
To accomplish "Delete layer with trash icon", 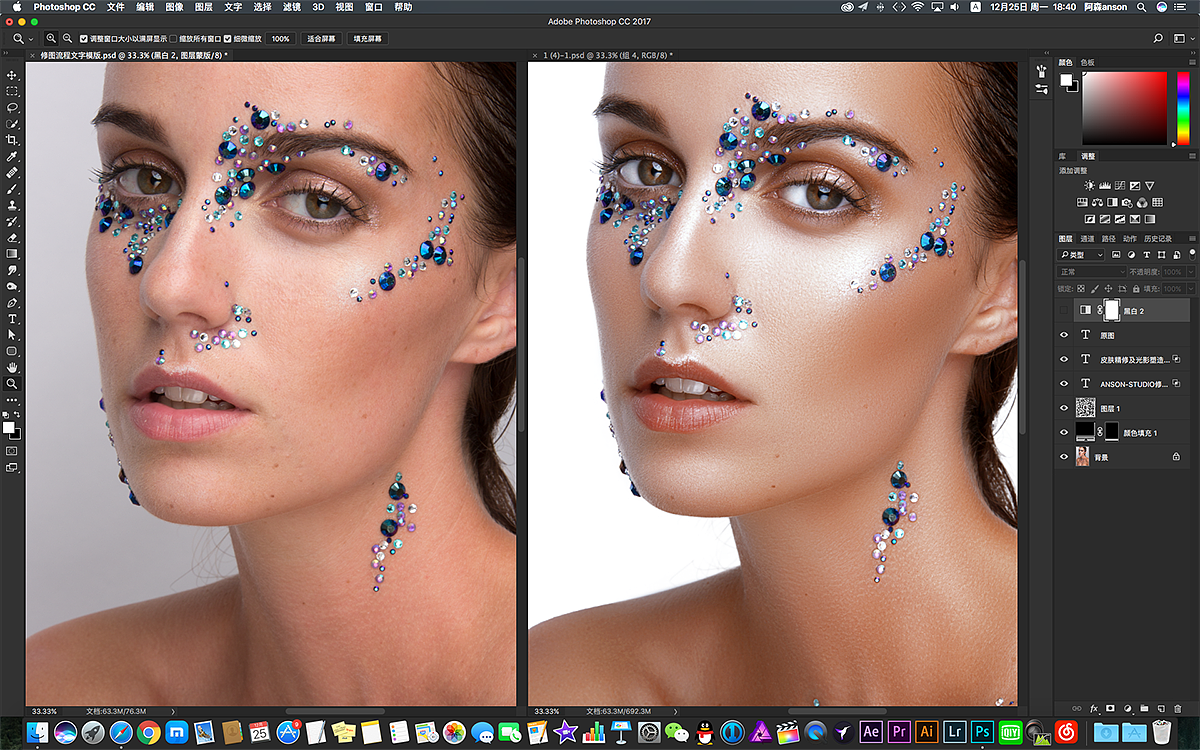I will 1177,708.
